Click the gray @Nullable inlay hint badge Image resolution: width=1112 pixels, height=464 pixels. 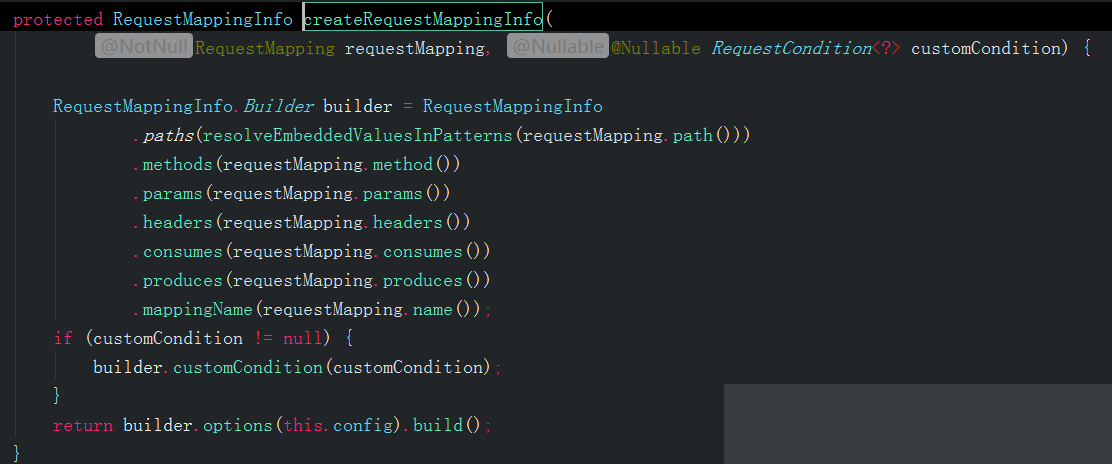pos(557,47)
